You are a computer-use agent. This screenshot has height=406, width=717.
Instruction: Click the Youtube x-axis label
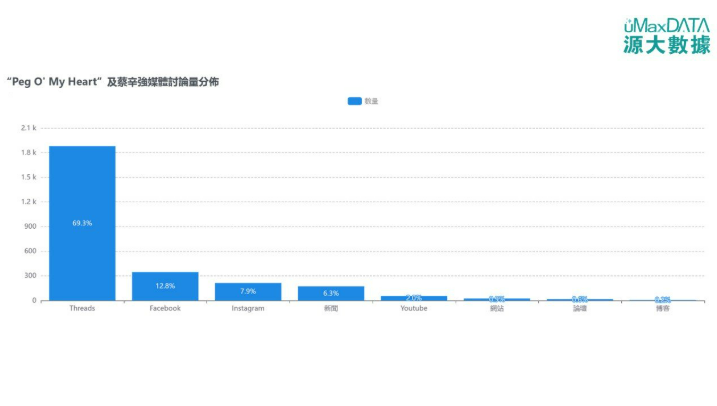pos(414,309)
